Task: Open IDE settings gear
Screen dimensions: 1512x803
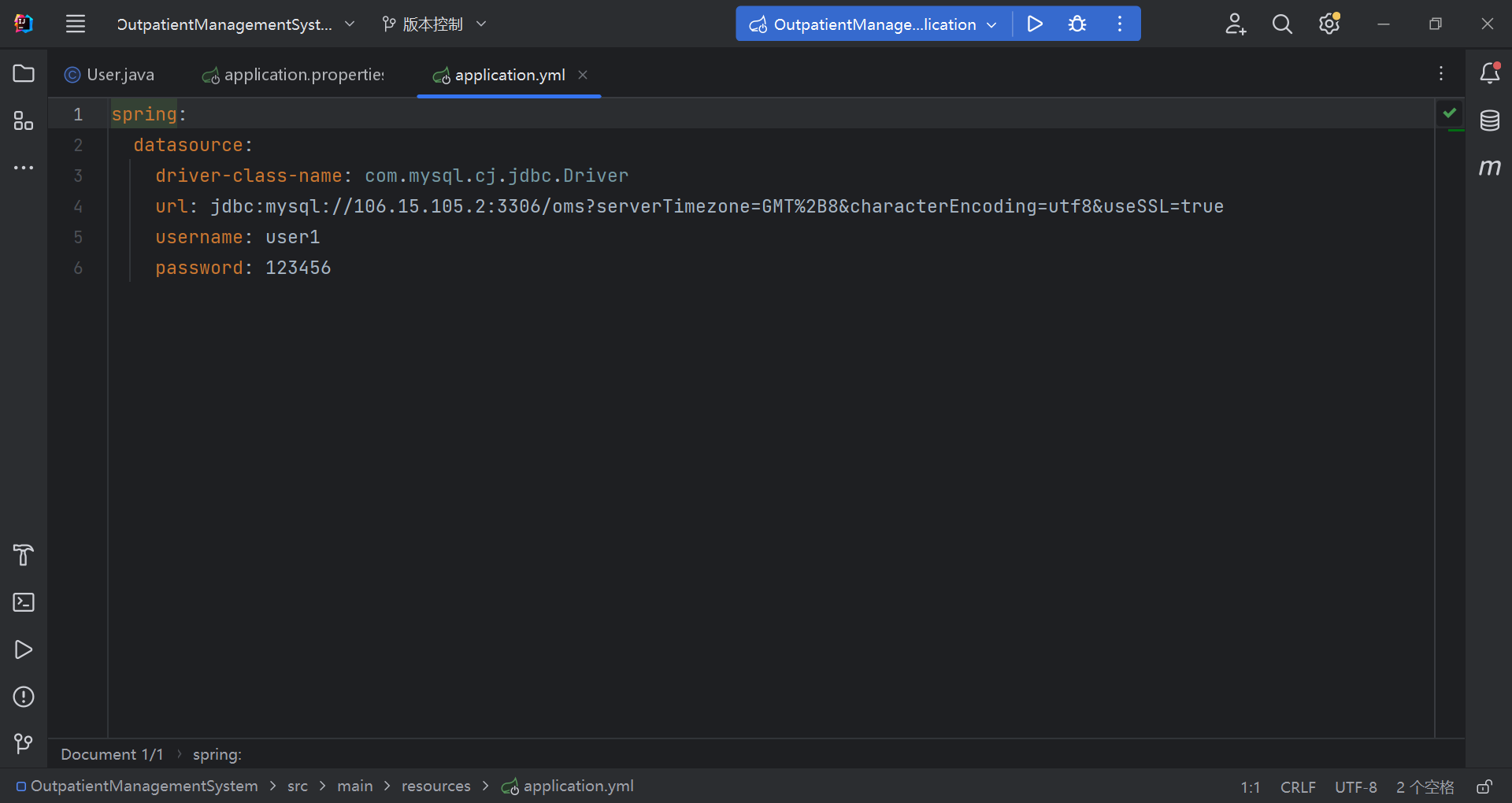Action: (x=1329, y=24)
